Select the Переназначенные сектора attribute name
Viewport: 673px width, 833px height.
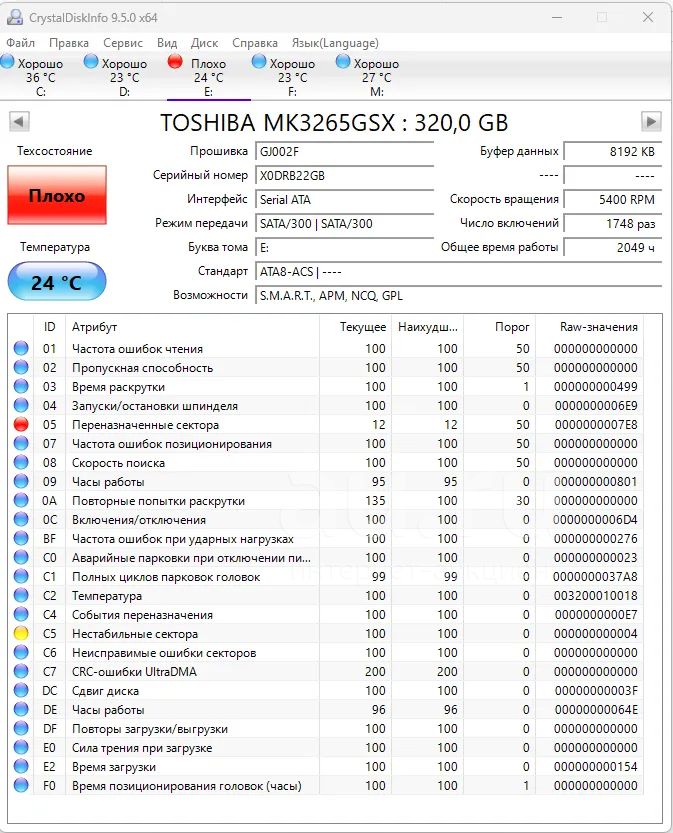pos(146,425)
